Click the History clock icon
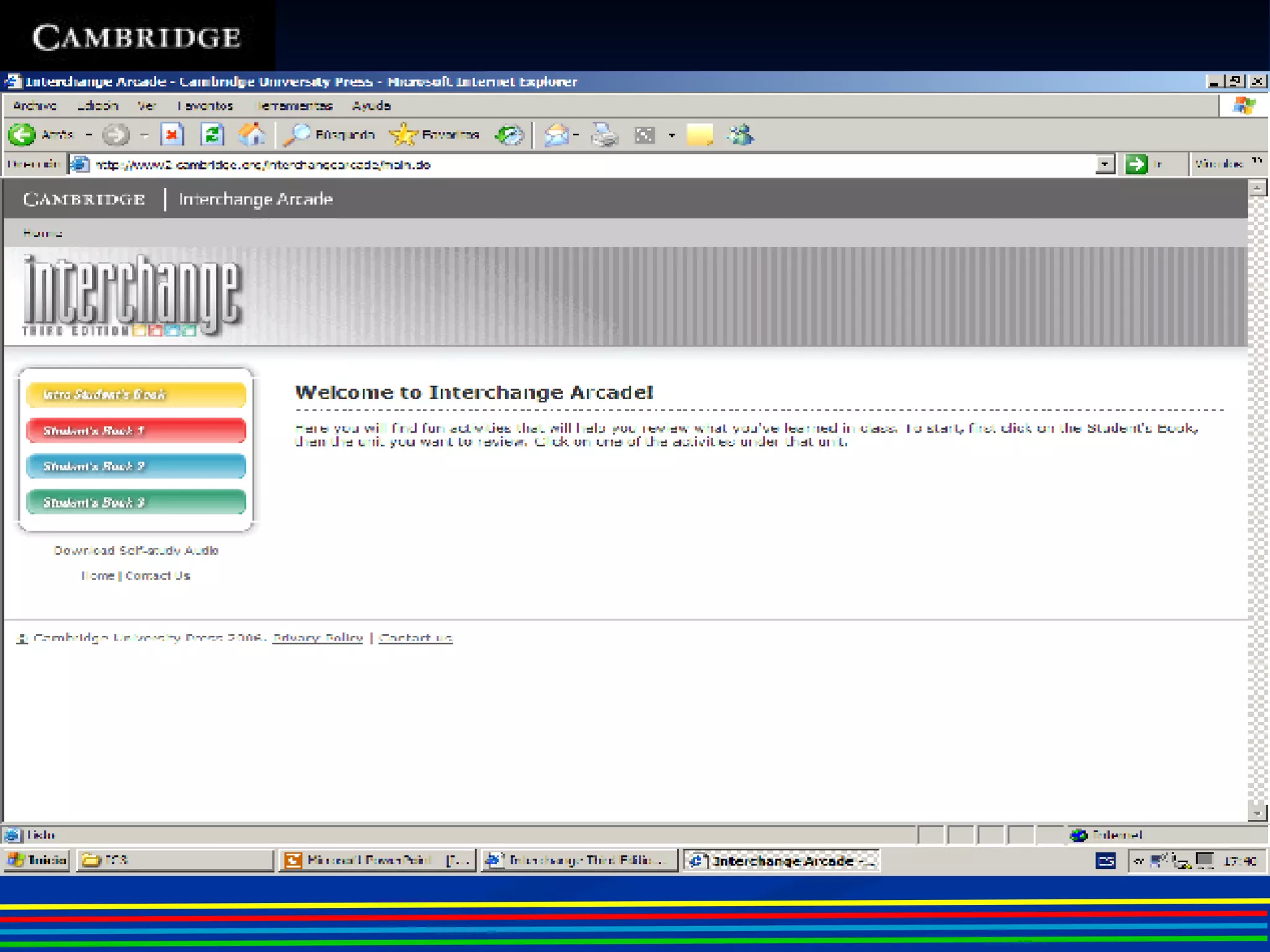 (x=510, y=134)
